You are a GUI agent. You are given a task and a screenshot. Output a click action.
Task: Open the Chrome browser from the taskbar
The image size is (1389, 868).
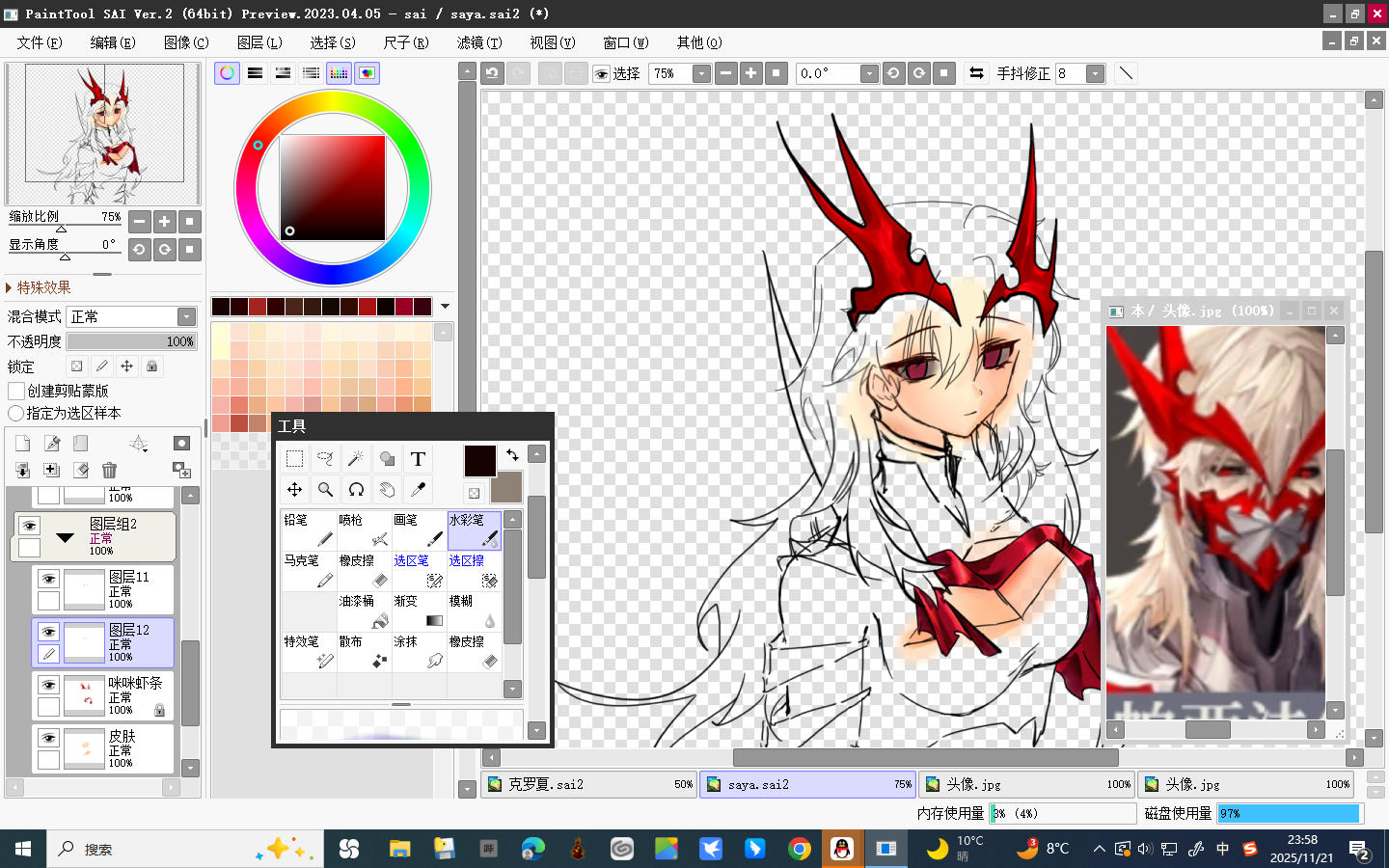click(799, 849)
